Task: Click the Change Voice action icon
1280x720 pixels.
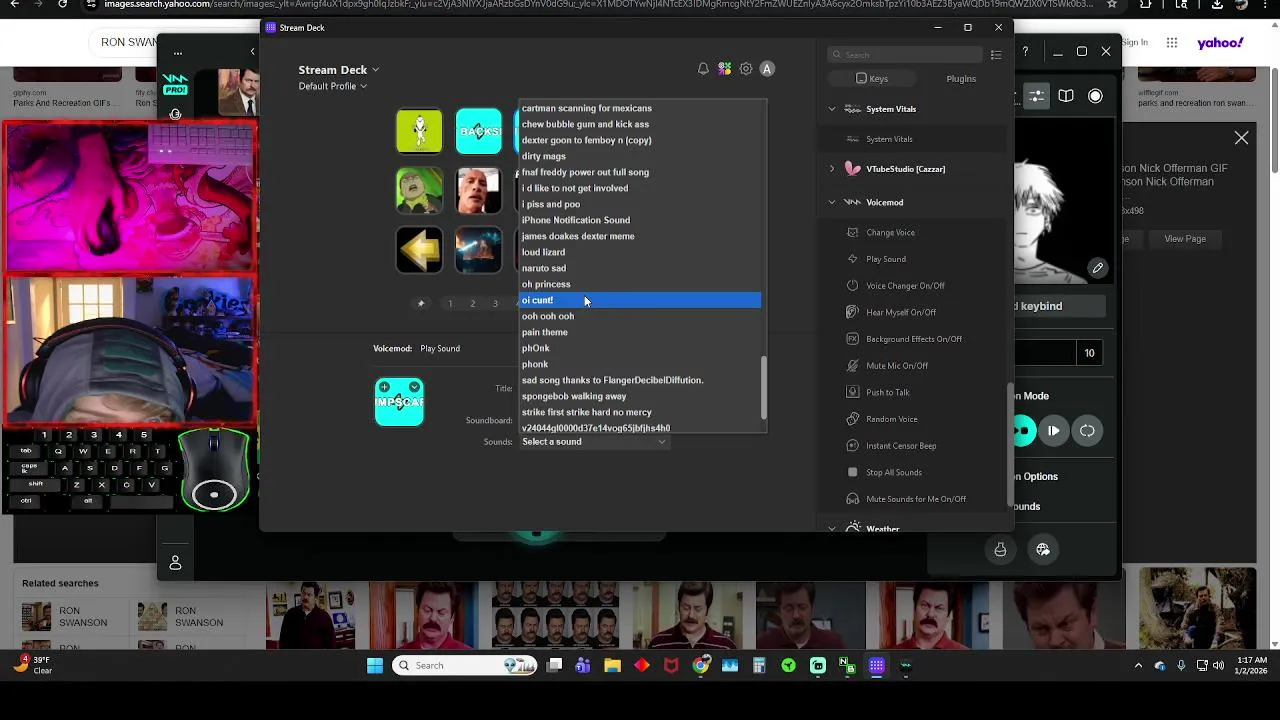Action: point(853,232)
